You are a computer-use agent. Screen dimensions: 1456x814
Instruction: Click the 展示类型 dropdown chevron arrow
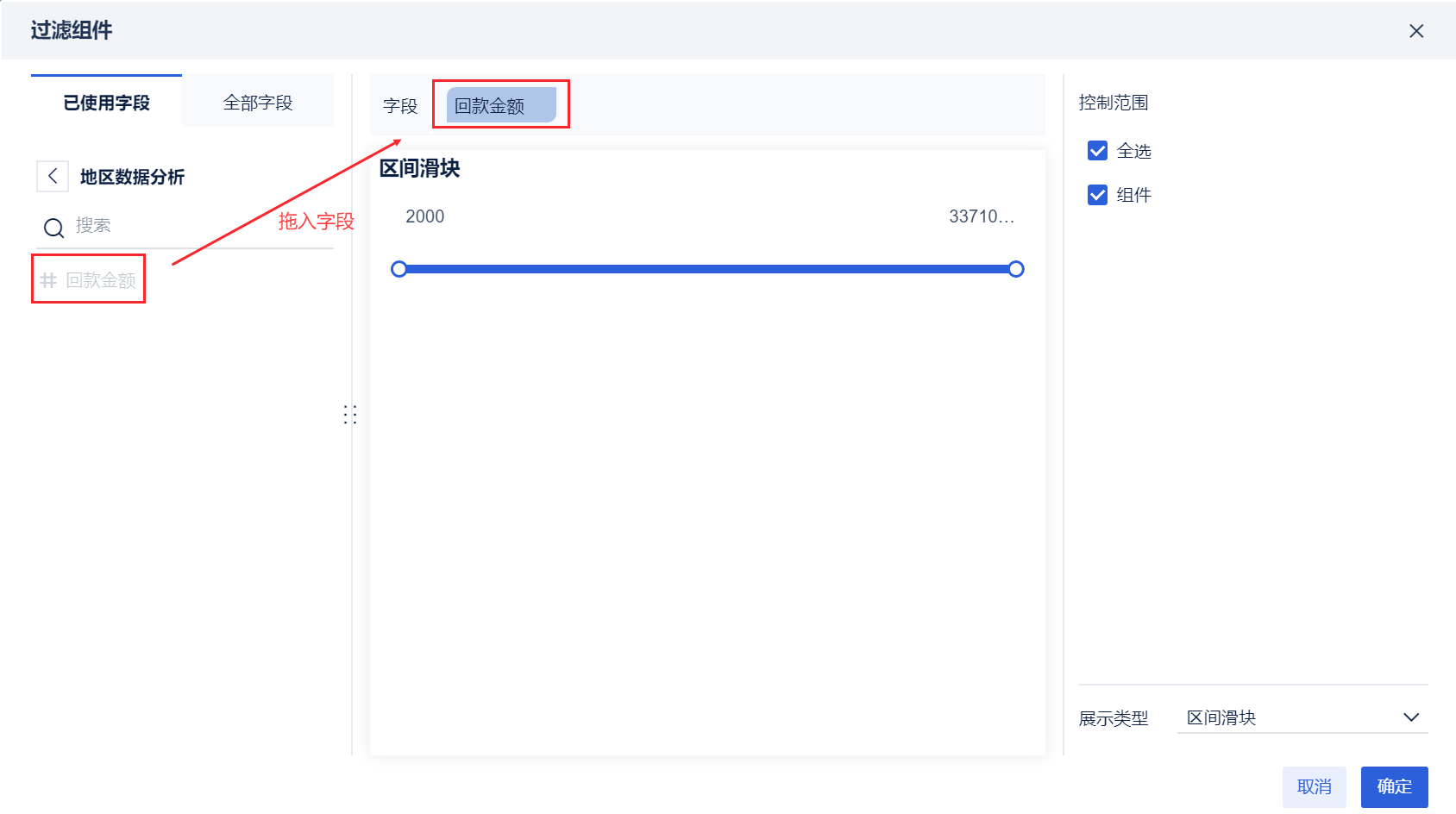tap(1410, 717)
